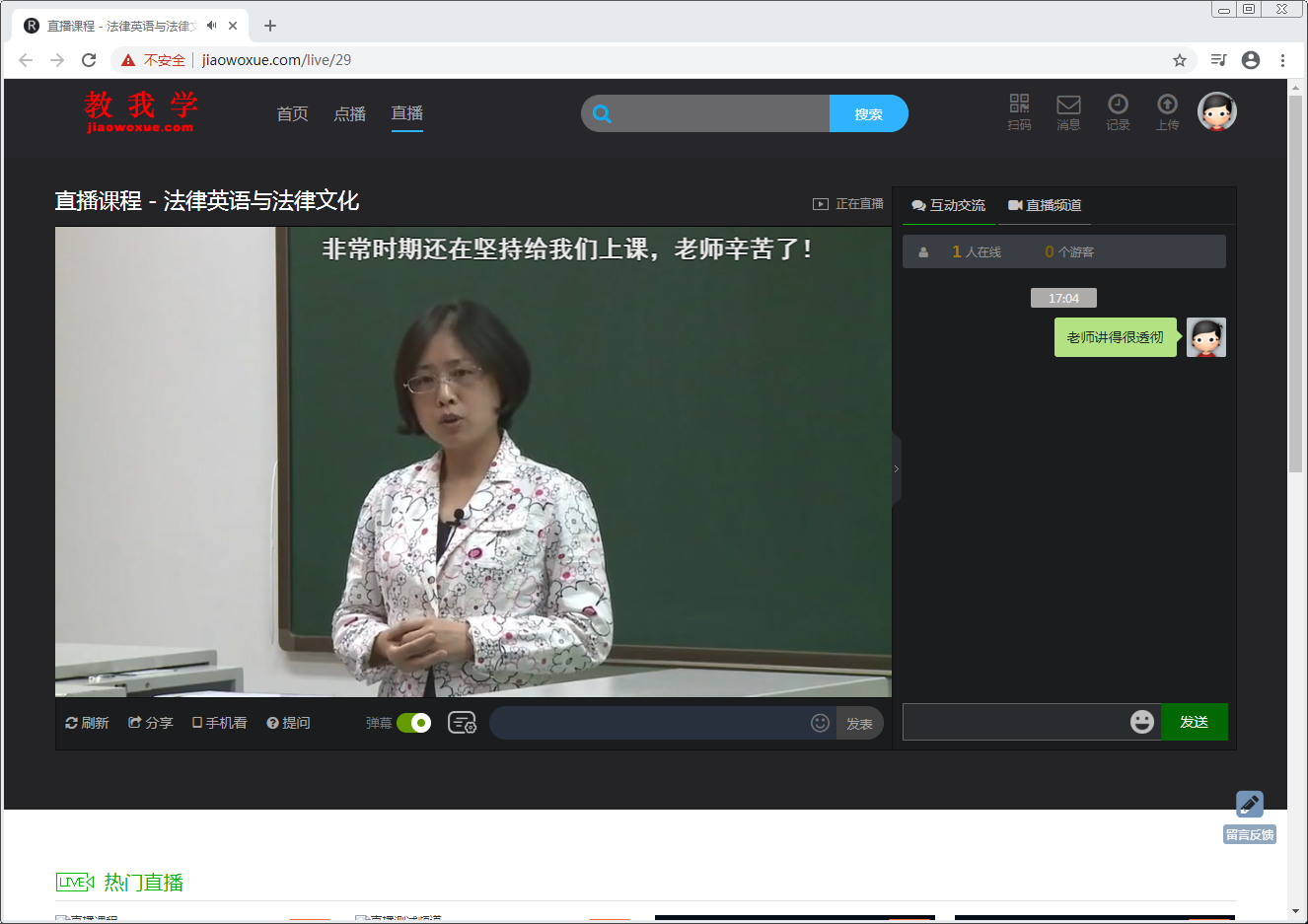The width and height of the screenshot is (1308, 924).
Task: Click the 教我学 site logo
Action: (140, 111)
